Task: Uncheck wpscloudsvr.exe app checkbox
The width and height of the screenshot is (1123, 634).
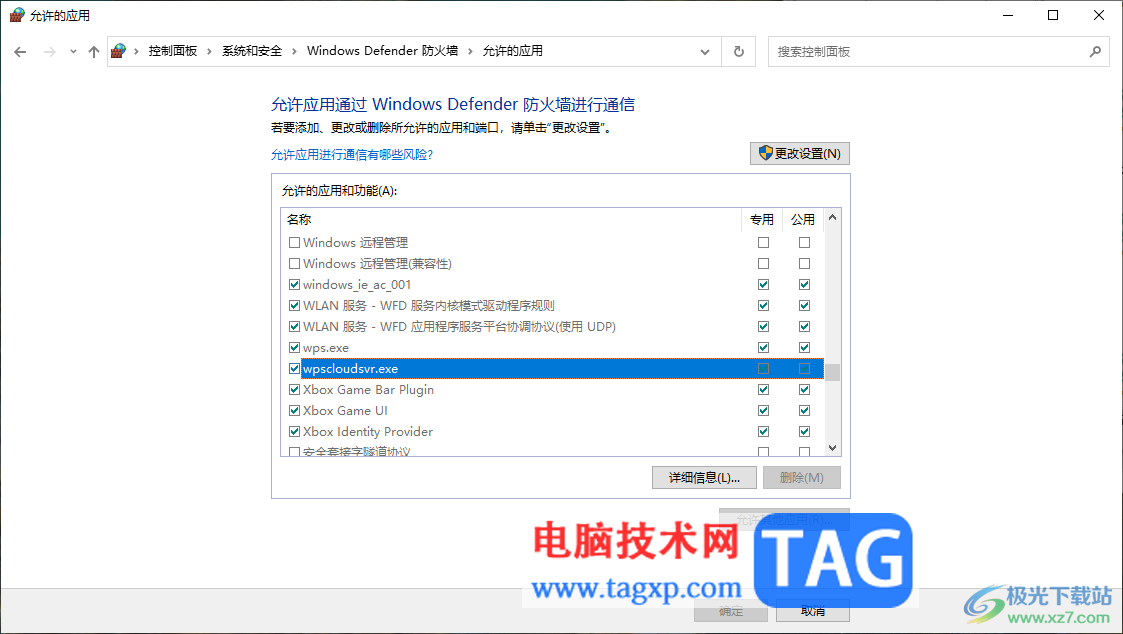Action: pos(294,369)
